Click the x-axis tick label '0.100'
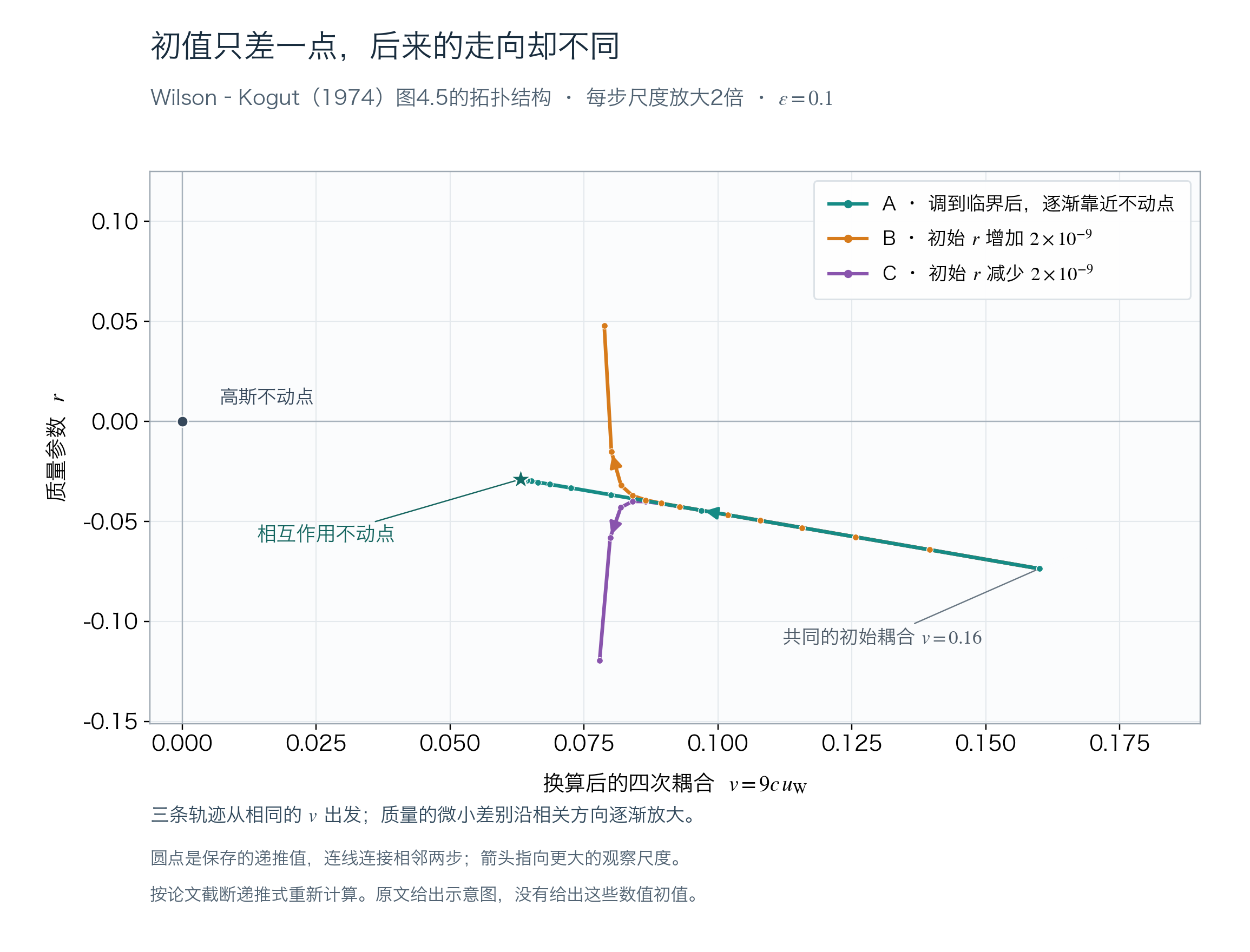1250x952 pixels. tap(718, 743)
